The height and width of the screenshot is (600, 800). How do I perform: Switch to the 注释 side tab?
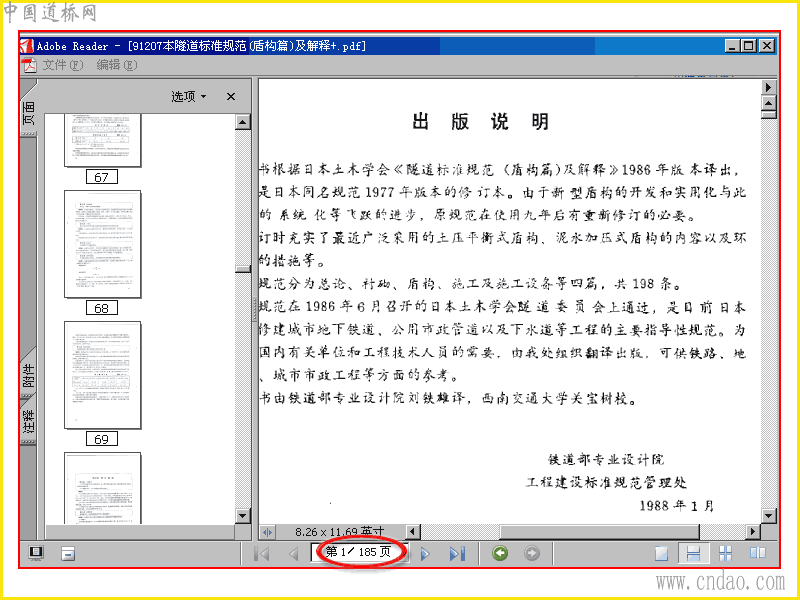[x=29, y=421]
